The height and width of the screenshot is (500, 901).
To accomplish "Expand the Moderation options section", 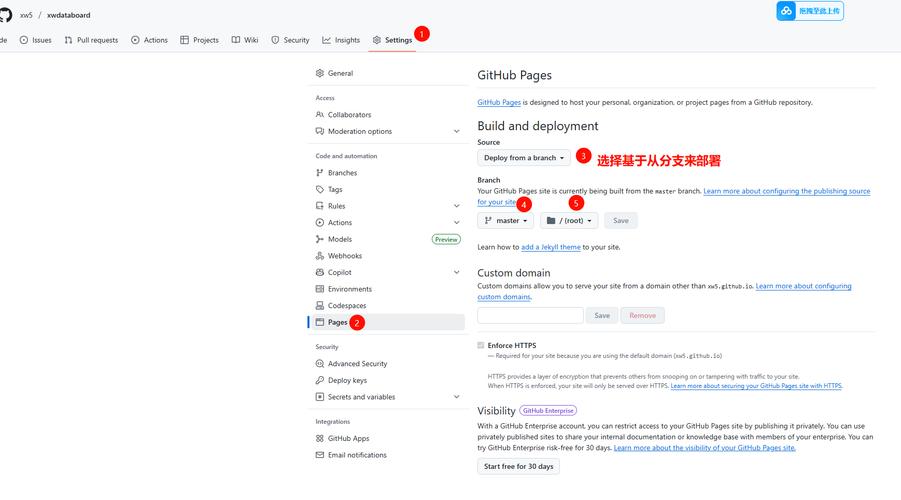I will tap(456, 131).
